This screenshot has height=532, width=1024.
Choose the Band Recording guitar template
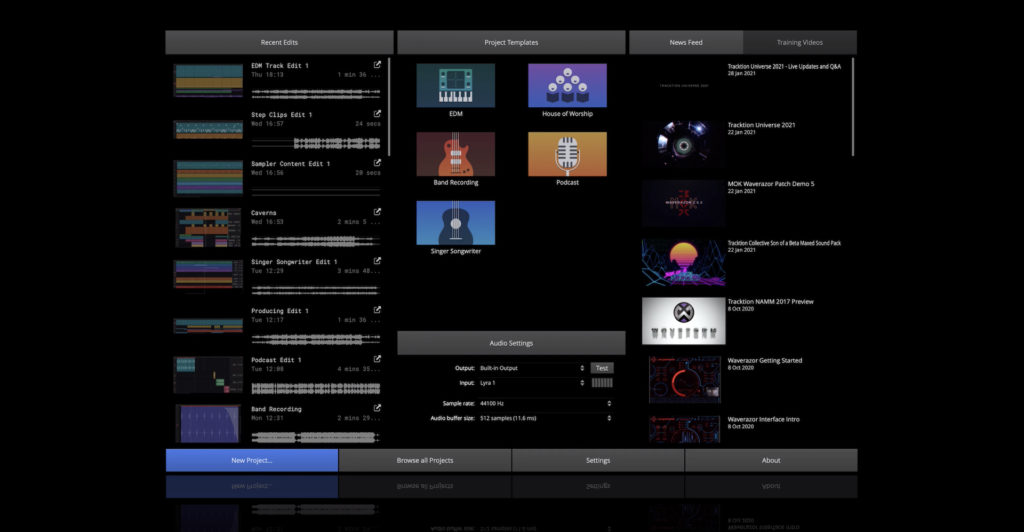point(455,154)
